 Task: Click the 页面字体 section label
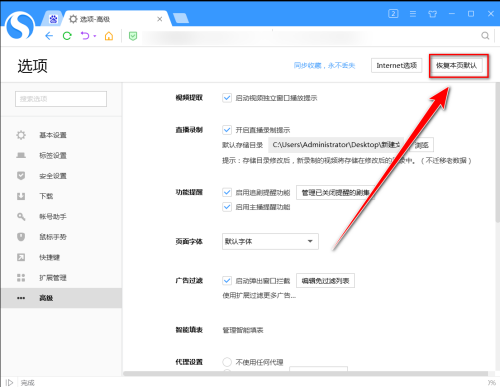[189, 241]
